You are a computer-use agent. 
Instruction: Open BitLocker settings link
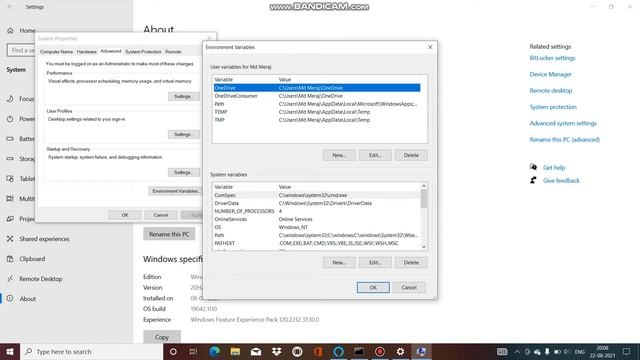pos(552,58)
